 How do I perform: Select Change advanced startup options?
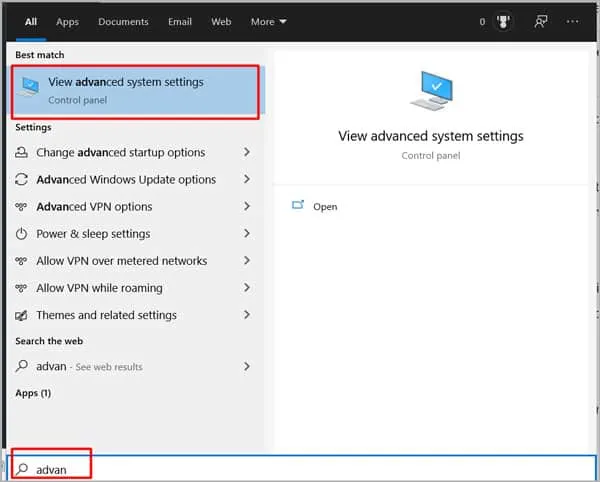coord(132,152)
